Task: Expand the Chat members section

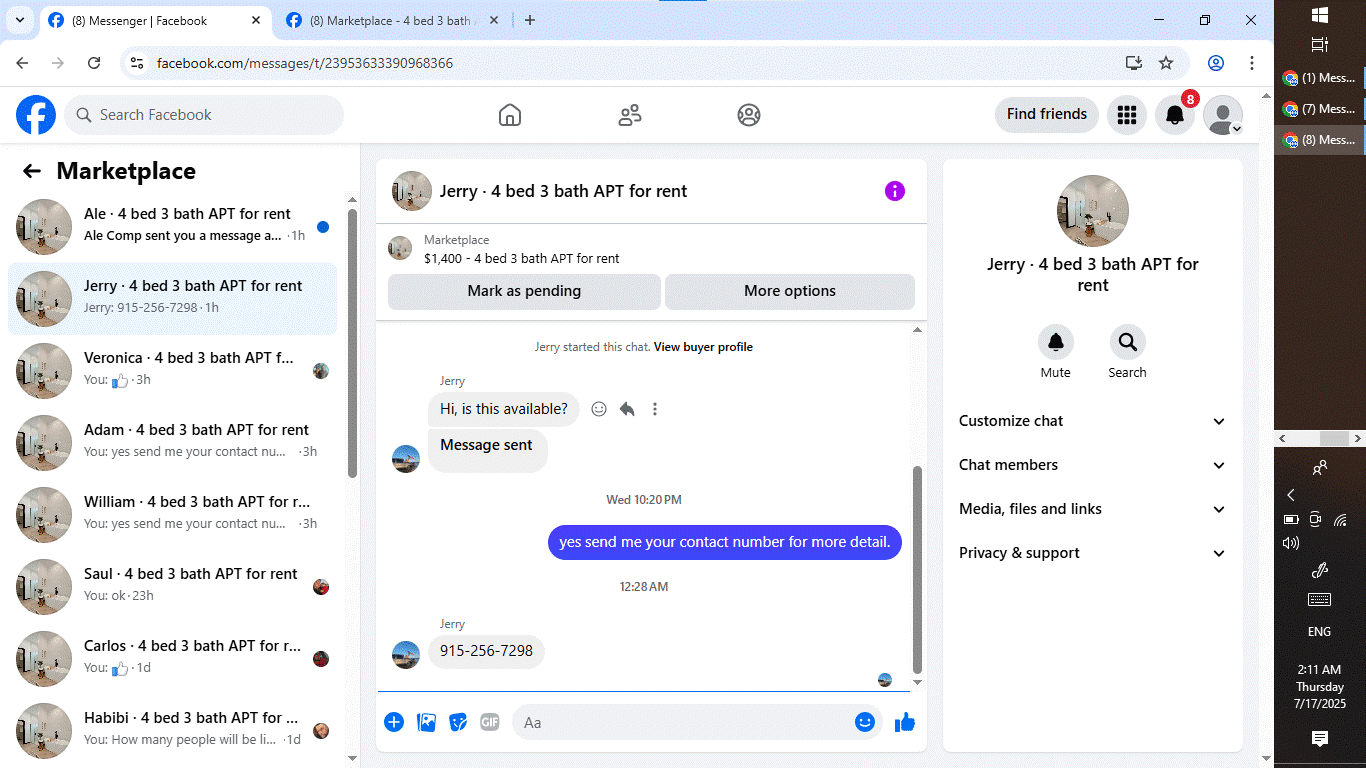Action: (x=1093, y=465)
